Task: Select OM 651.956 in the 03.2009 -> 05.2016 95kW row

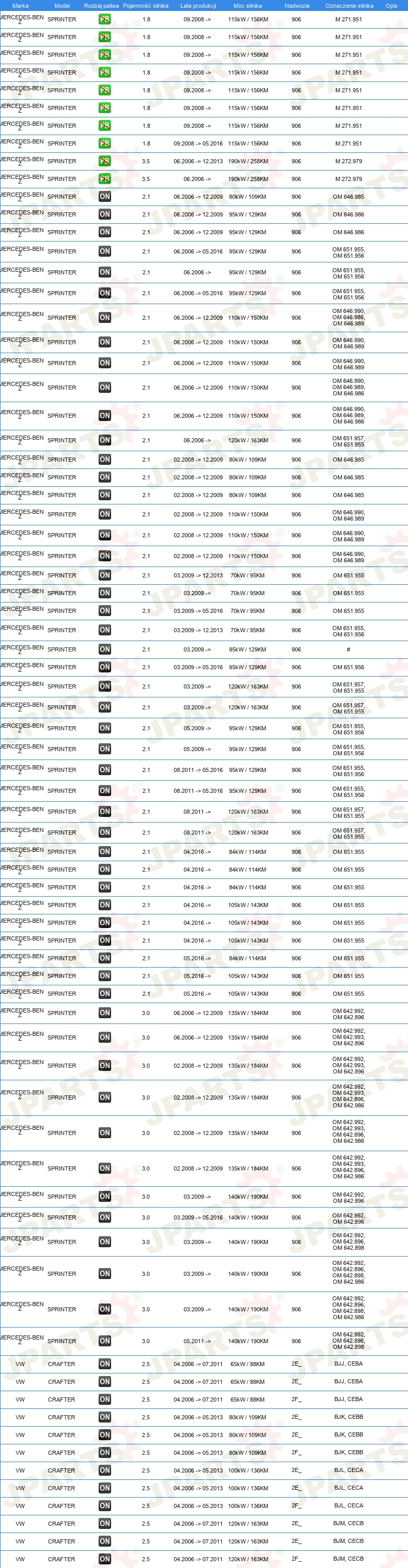Action: tap(349, 667)
